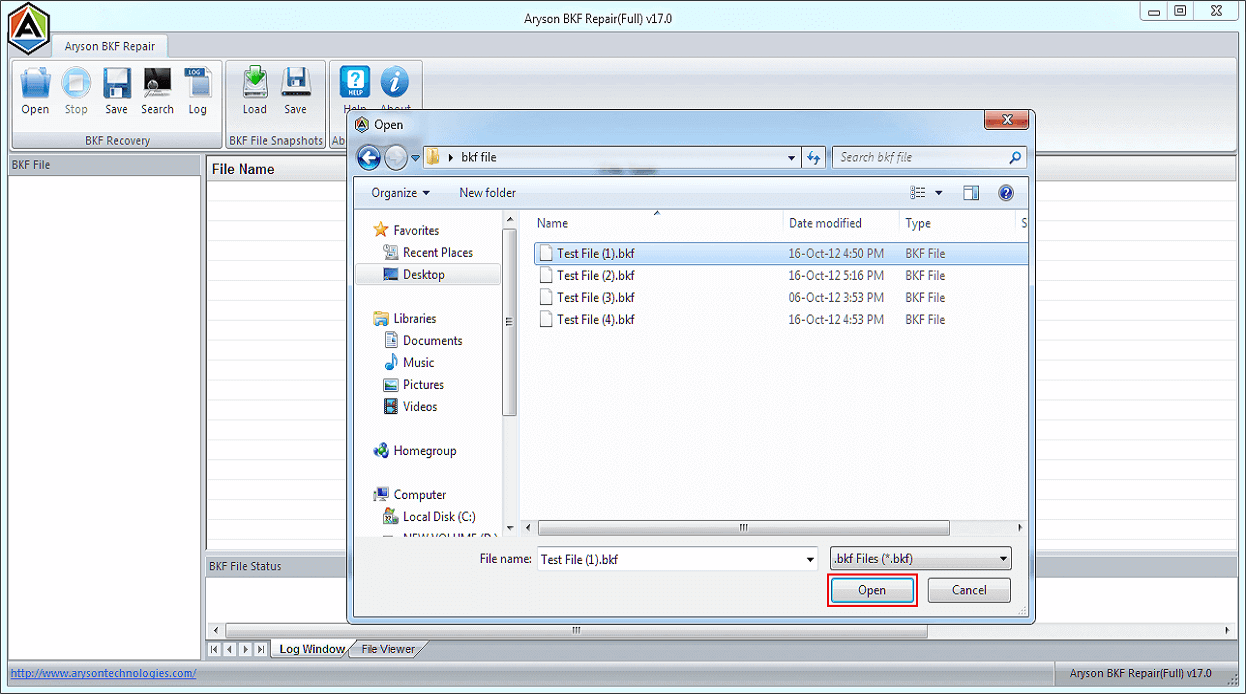Open the view options dropdown arrow
This screenshot has height=694, width=1246.
click(x=939, y=193)
